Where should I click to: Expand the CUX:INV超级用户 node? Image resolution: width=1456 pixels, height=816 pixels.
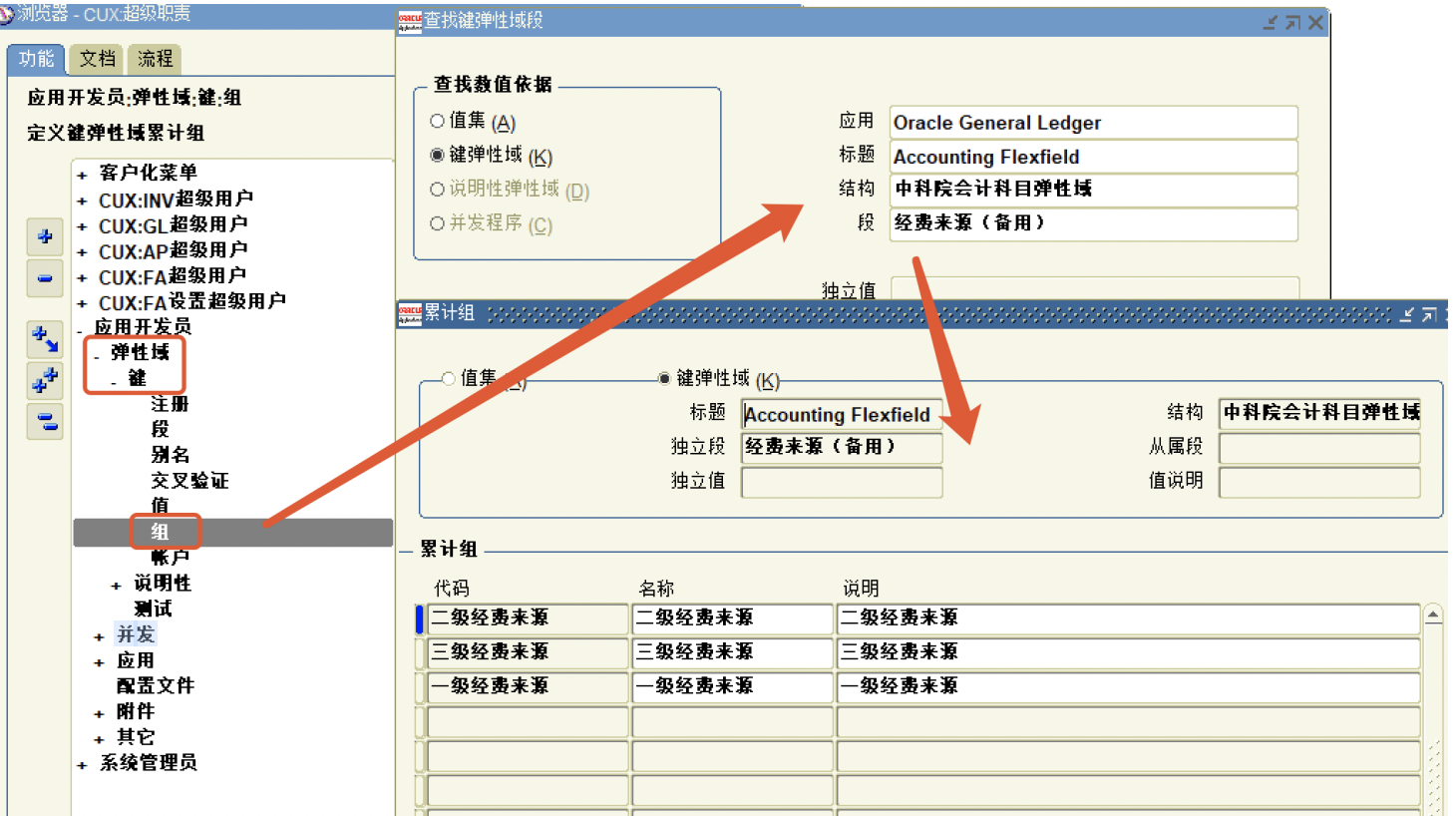82,201
